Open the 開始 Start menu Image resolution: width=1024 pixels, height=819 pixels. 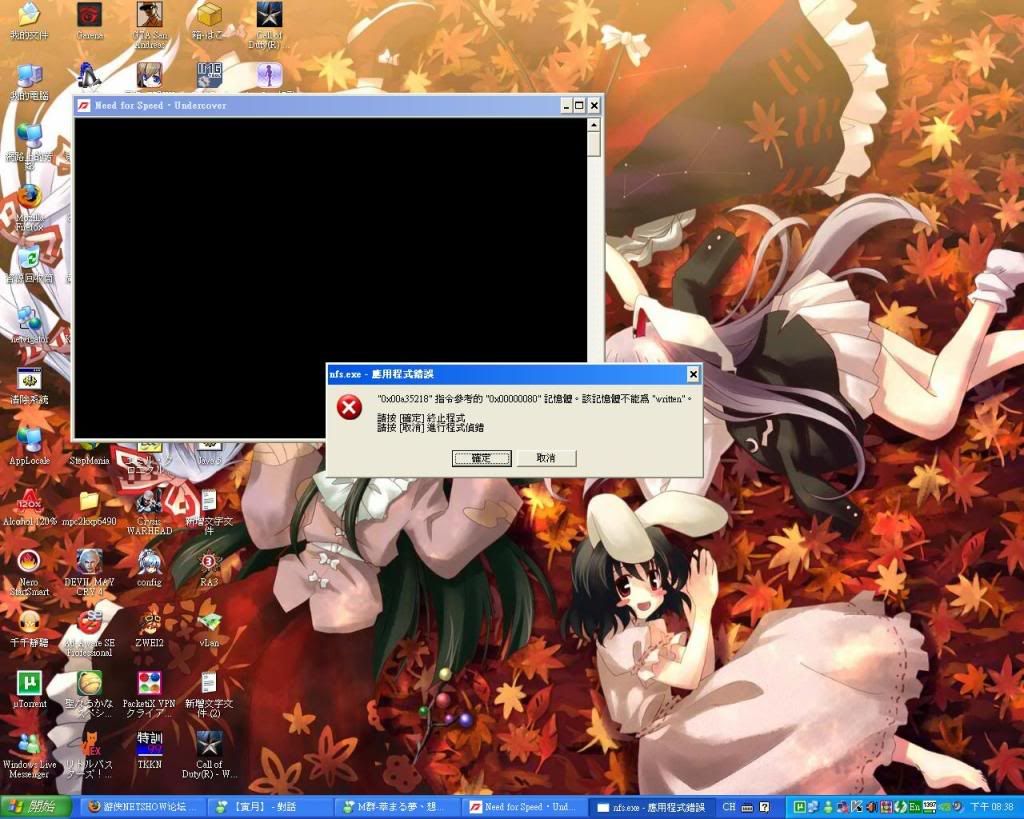click(x=35, y=807)
